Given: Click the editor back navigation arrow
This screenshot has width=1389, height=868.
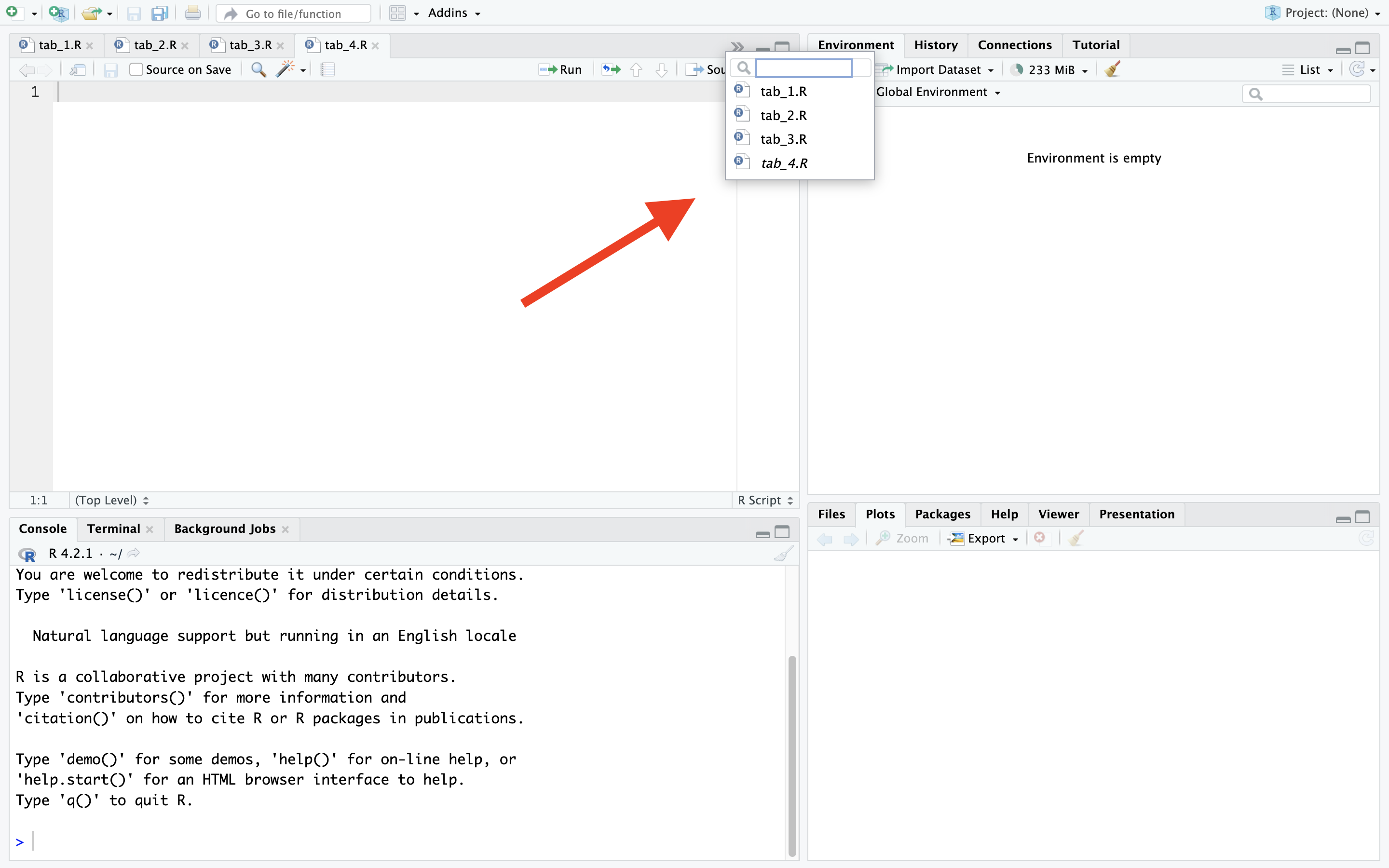Looking at the screenshot, I should [x=27, y=69].
